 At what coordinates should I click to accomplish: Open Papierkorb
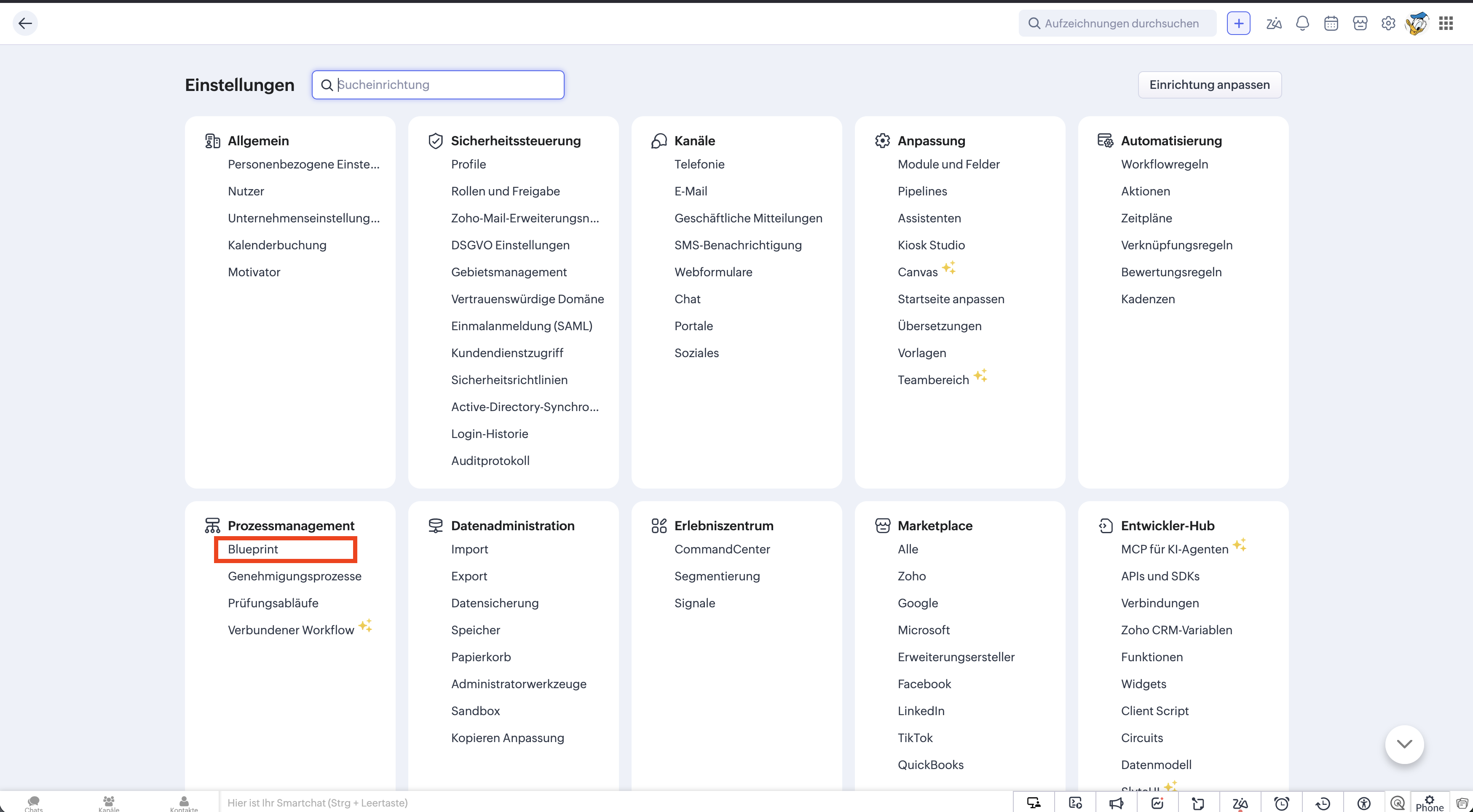click(x=481, y=657)
